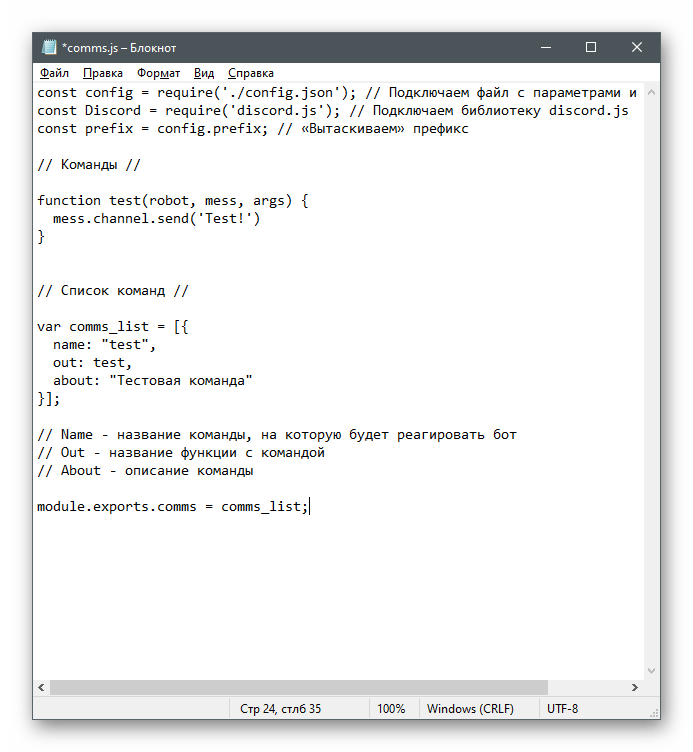Screen dimensions: 693x752
Task: Click the horizontal scrollbar right arrow
Action: (634, 688)
